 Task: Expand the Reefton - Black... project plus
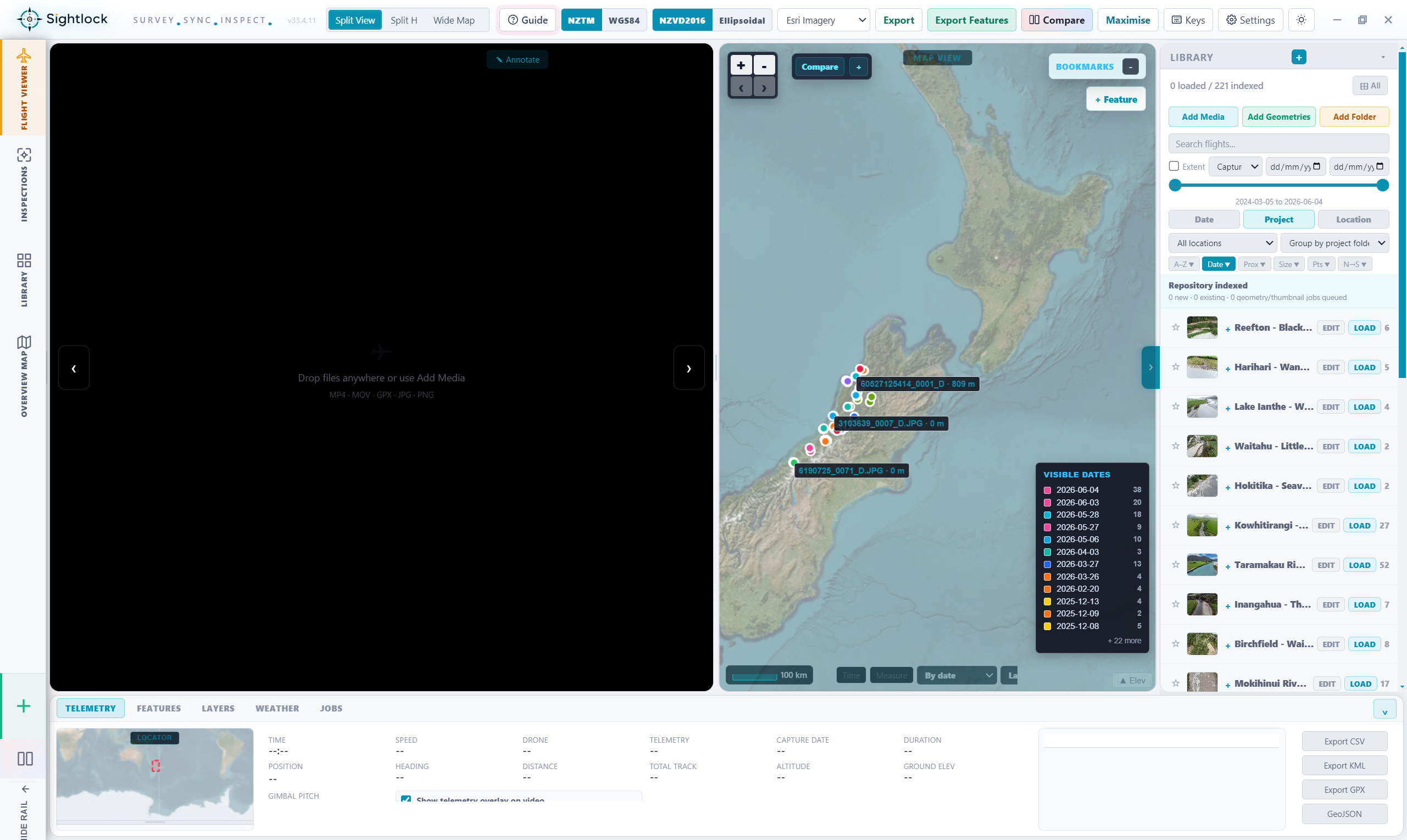[1227, 330]
